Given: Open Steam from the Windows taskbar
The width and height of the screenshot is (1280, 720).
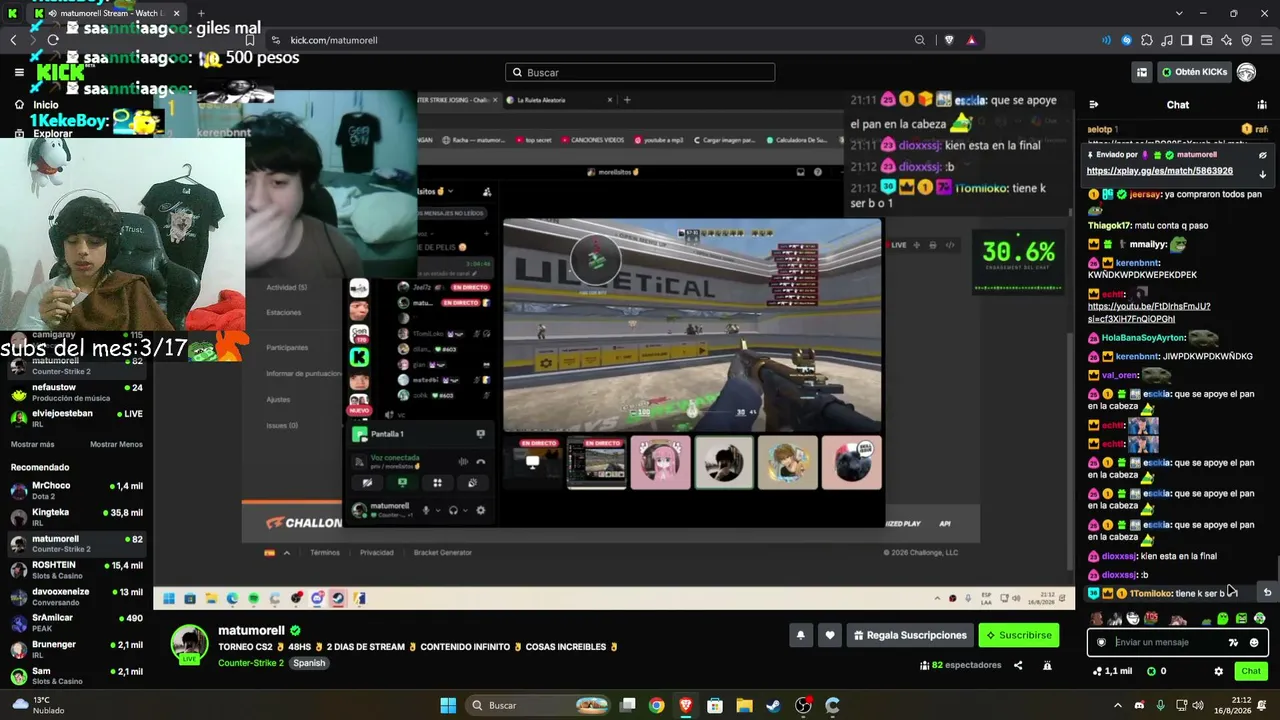Looking at the screenshot, I should 773,705.
